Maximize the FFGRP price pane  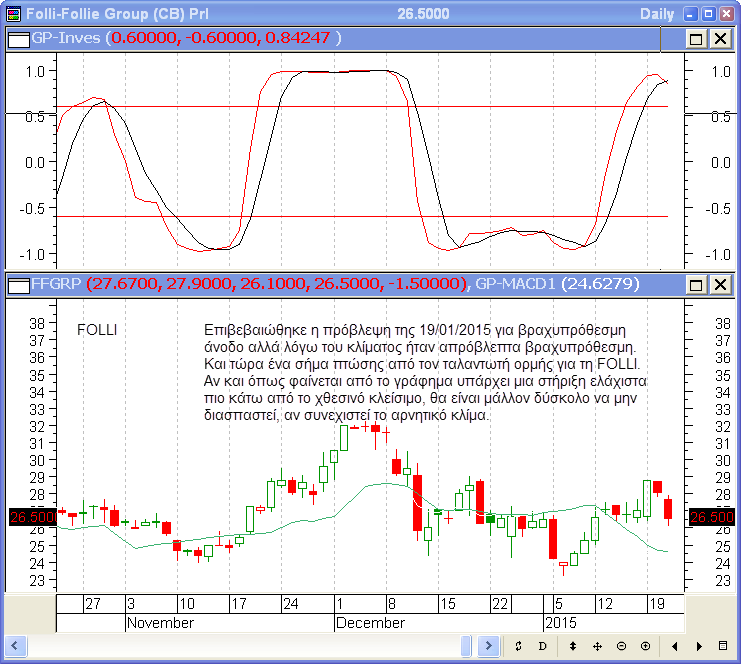696,285
